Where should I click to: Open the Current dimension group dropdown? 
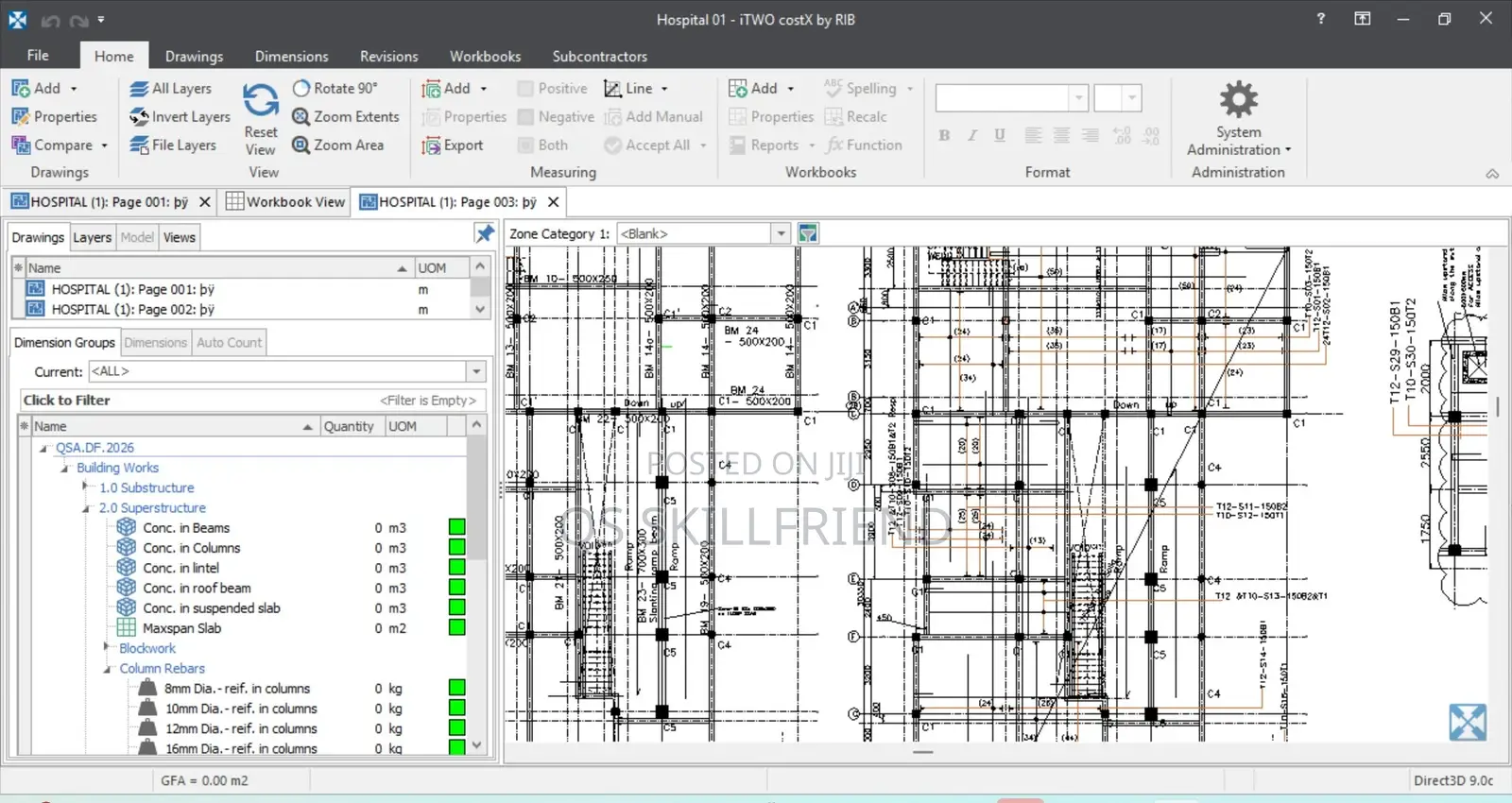coord(477,372)
